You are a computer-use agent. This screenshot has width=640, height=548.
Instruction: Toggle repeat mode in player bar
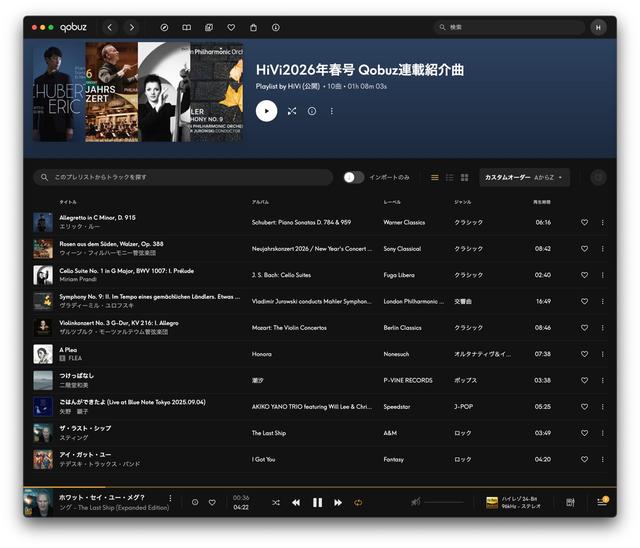pos(358,502)
